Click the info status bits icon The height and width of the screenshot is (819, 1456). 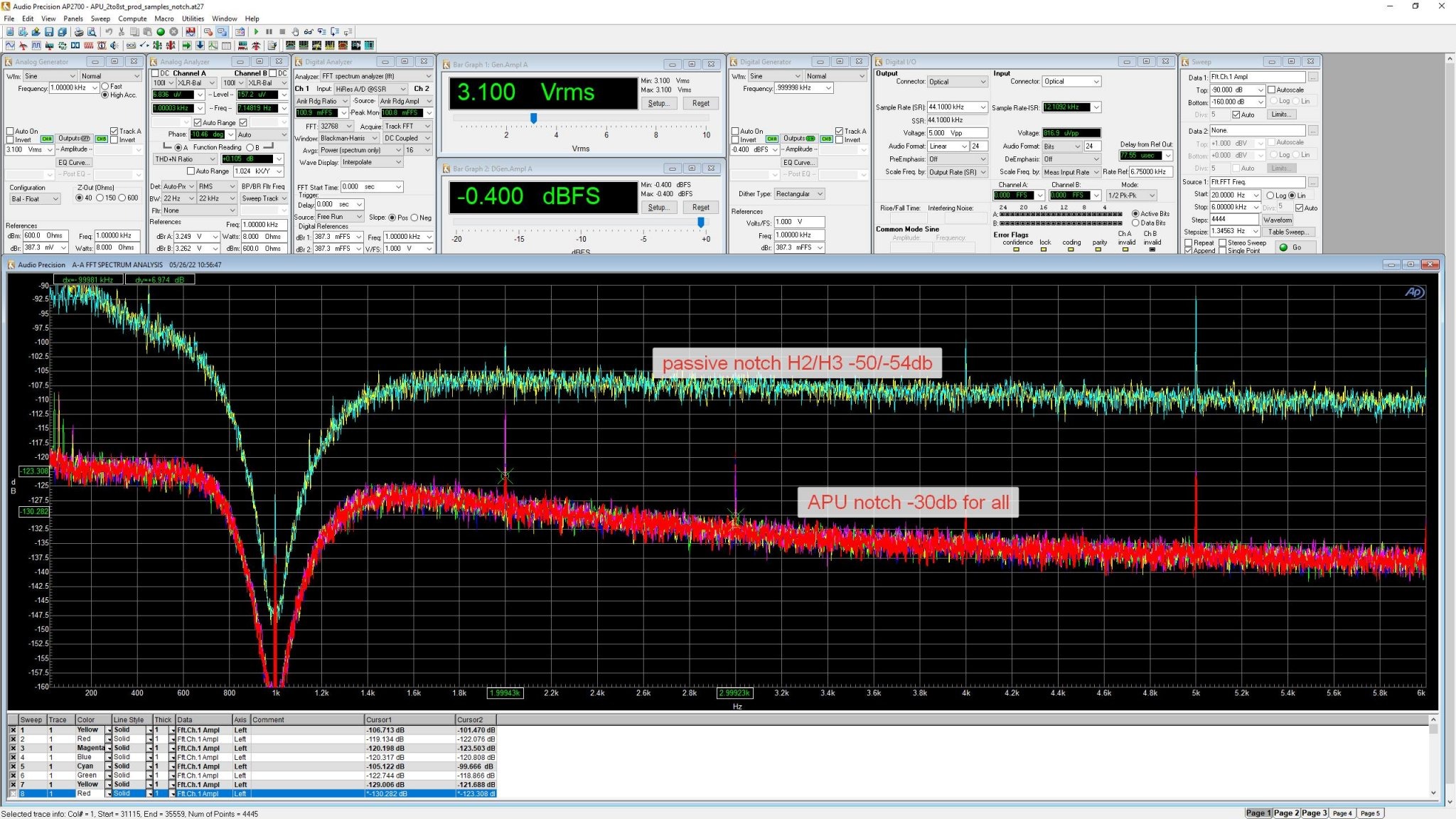[x=102, y=45]
